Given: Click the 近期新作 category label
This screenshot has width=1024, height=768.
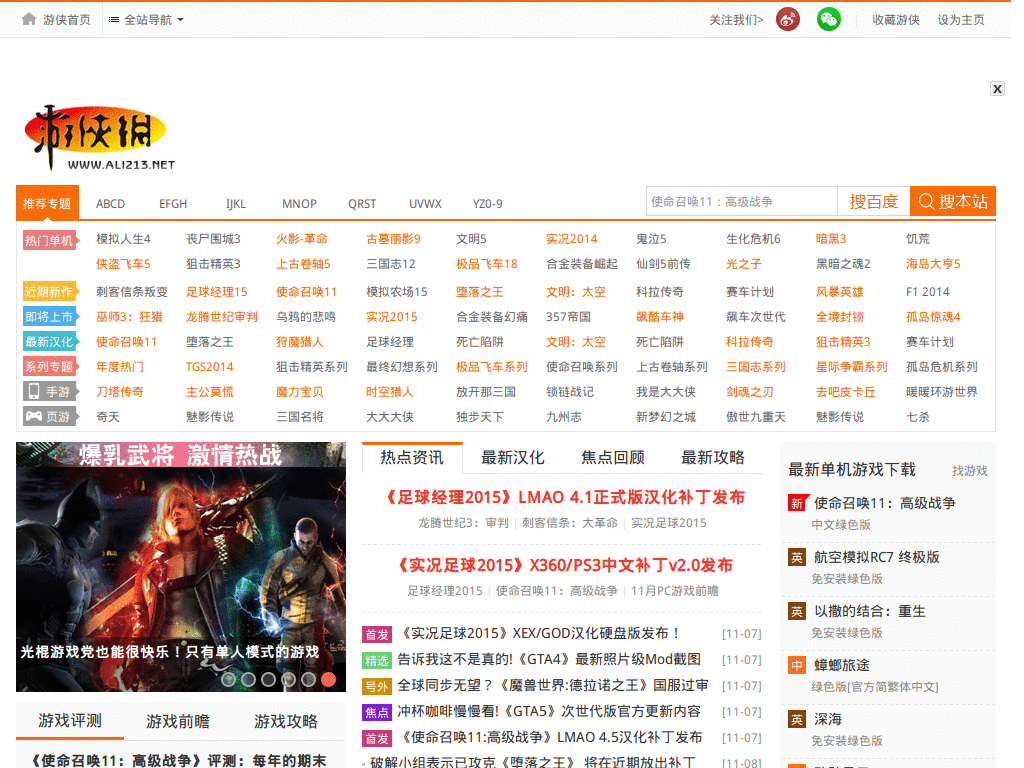Looking at the screenshot, I should [x=50, y=291].
